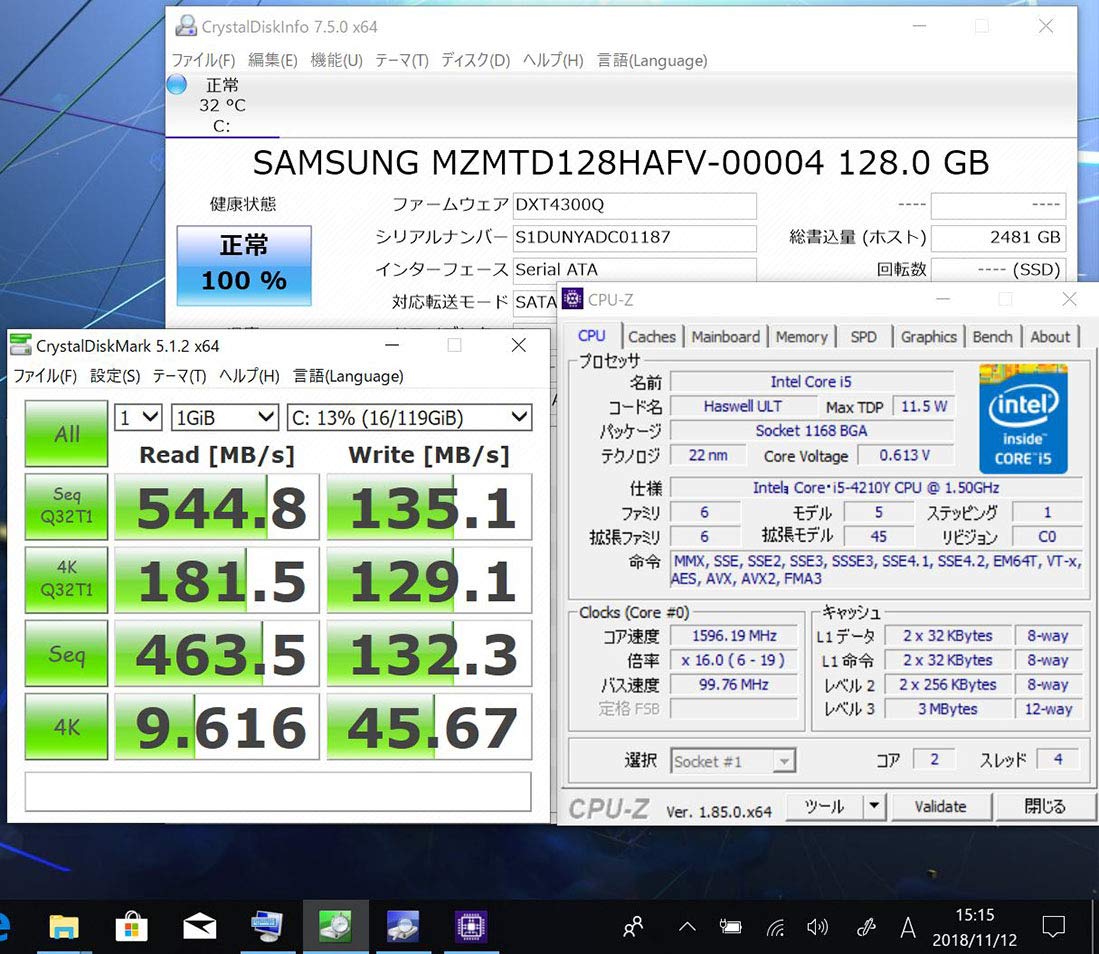Open the 設定(S) menu in CrystalDiskMark
The height and width of the screenshot is (954, 1099).
click(115, 376)
